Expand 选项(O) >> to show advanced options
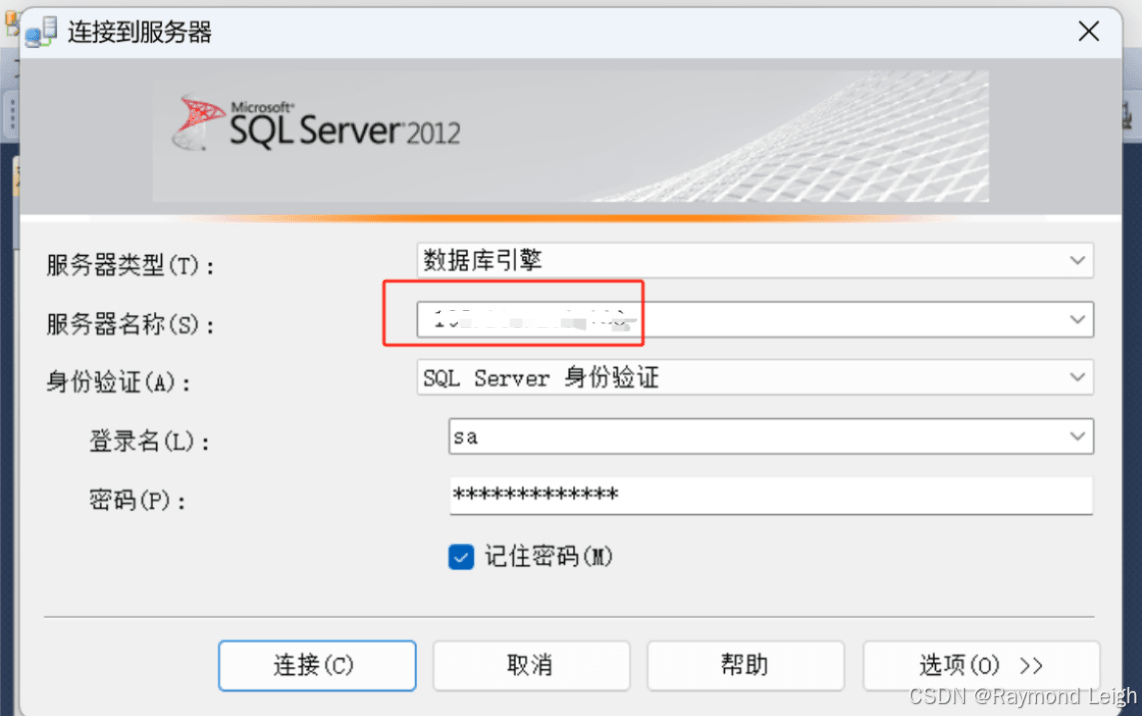1142x716 pixels. pos(981,665)
